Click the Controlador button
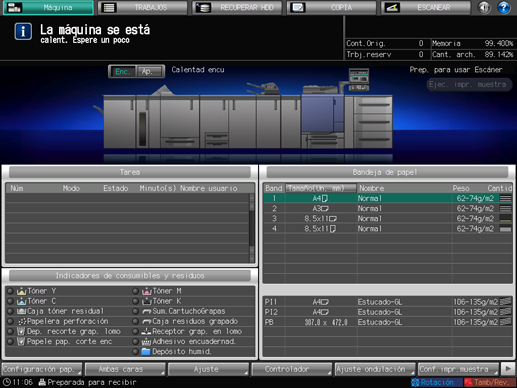 click(x=291, y=369)
